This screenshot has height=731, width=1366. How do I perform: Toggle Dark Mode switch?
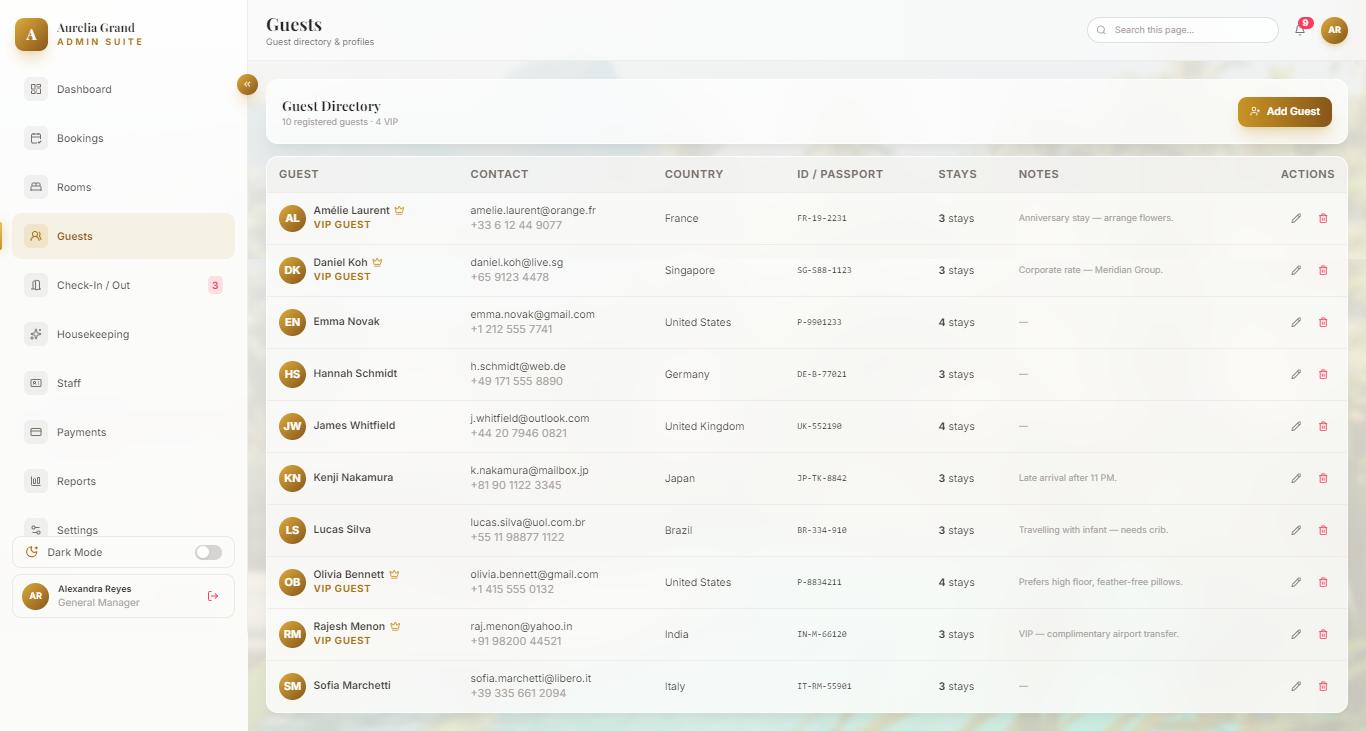tap(208, 552)
